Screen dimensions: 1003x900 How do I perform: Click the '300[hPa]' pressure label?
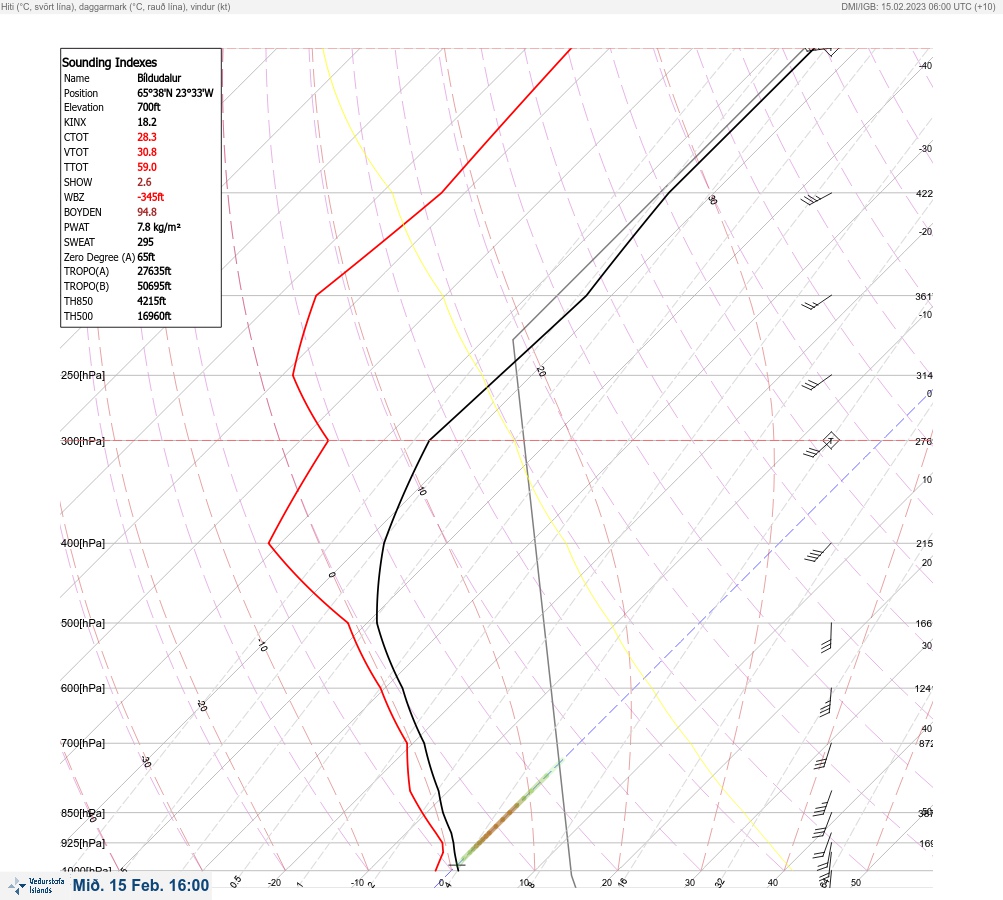pos(83,441)
